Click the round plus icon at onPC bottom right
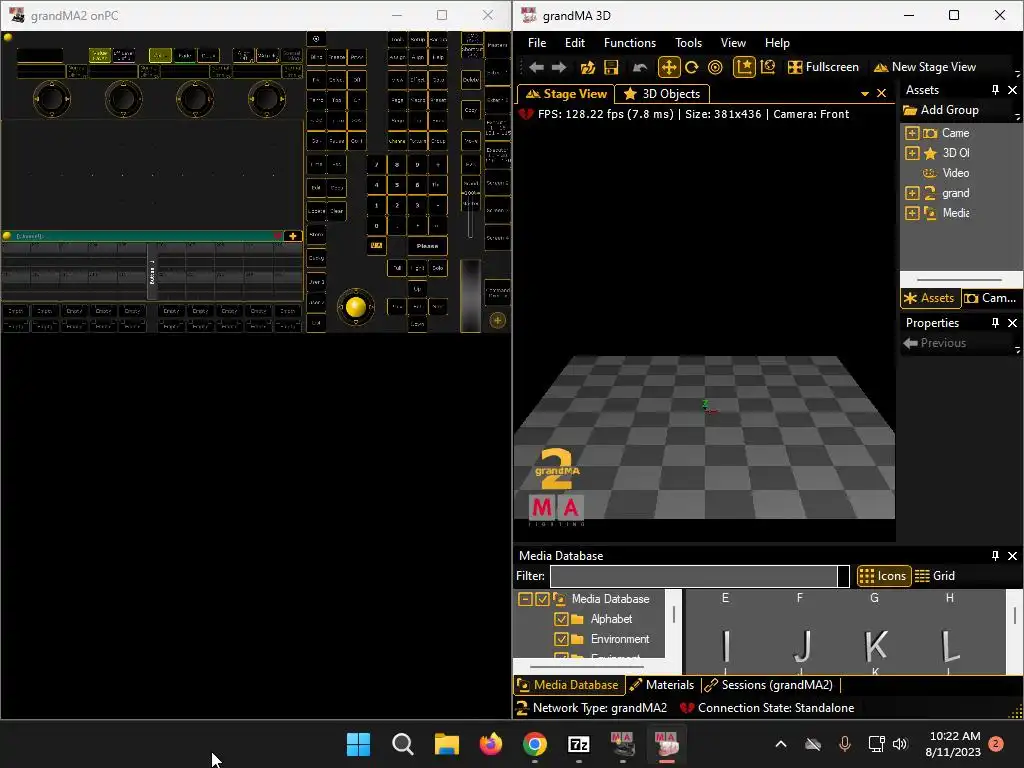Viewport: 1024px width, 768px height. tap(498, 320)
